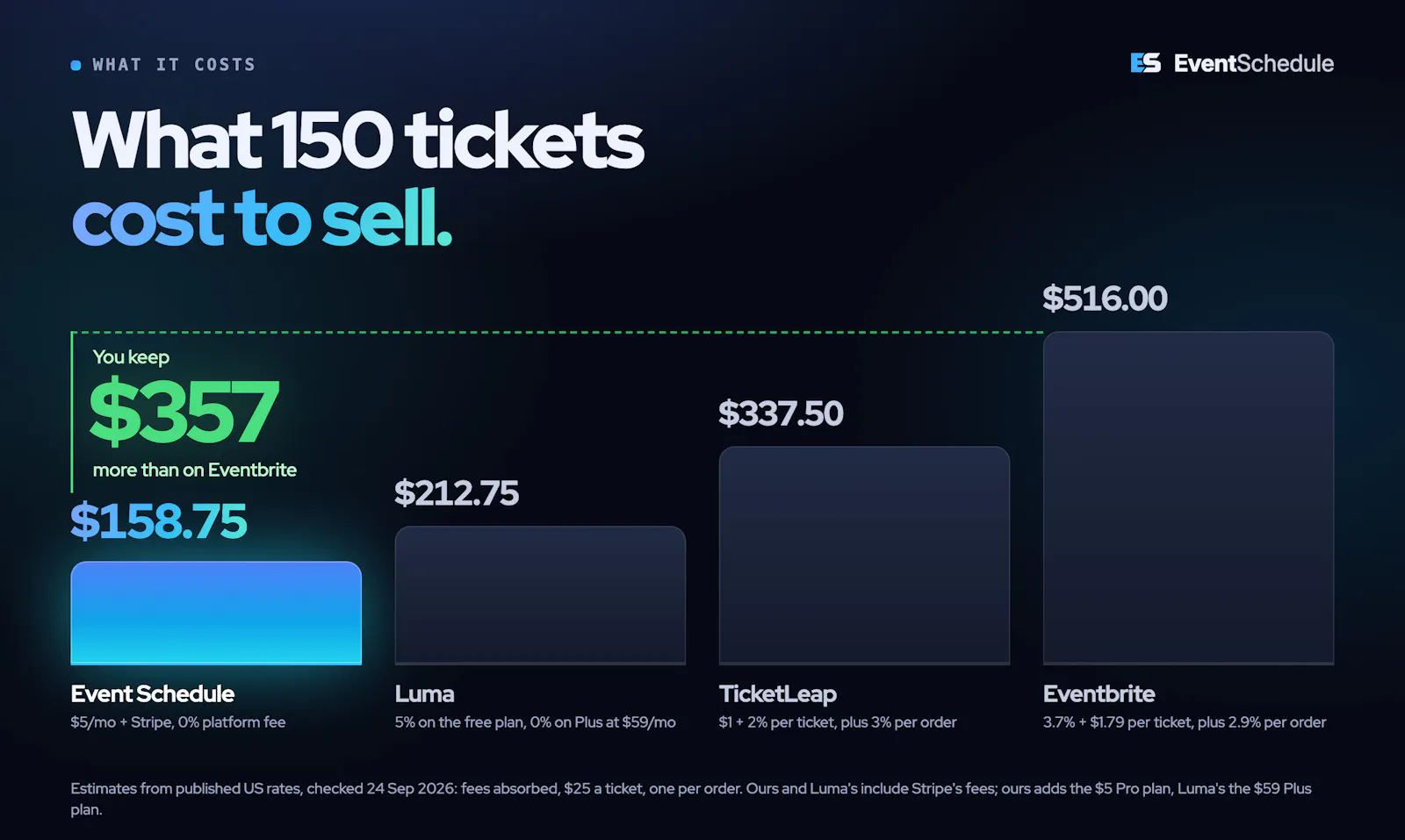The width and height of the screenshot is (1405, 840).
Task: Click the EventSchedule brand name
Action: coord(1253,63)
